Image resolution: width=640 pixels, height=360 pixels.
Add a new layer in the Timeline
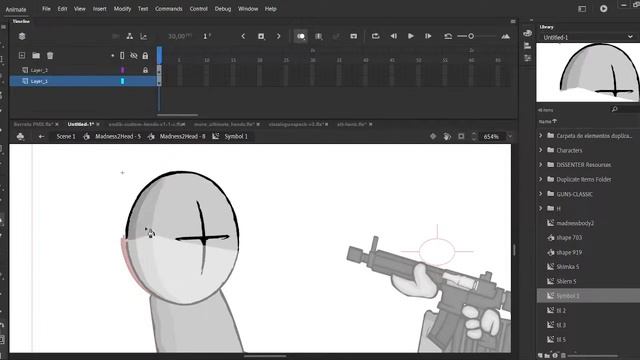click(22, 56)
